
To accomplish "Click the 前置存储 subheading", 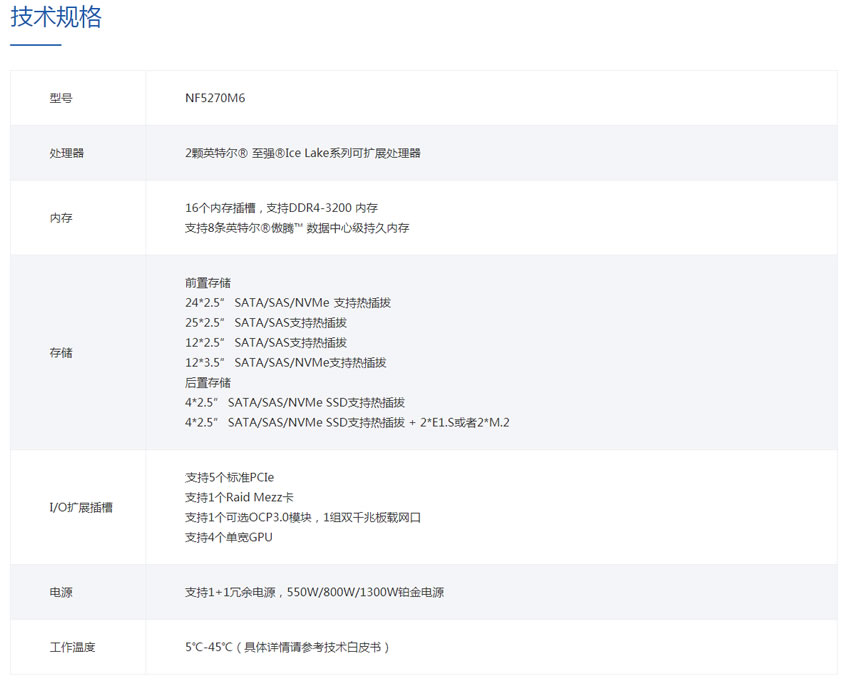I will 208,283.
